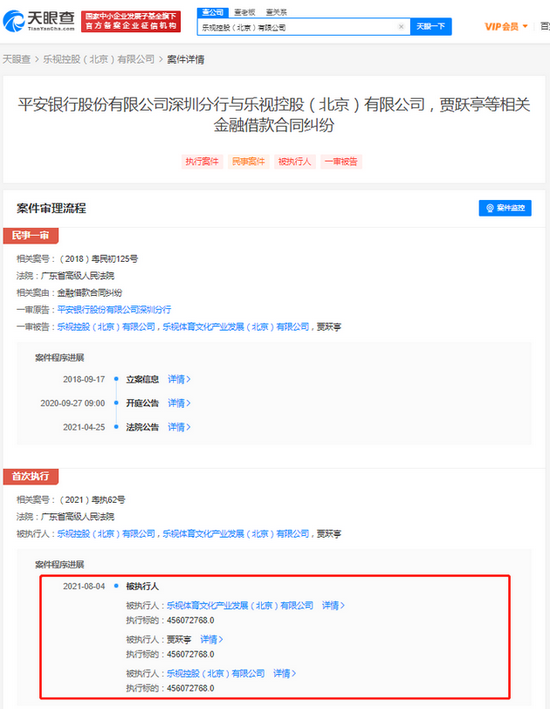
Task: Select the 查公司 search tab
Action: [x=213, y=12]
